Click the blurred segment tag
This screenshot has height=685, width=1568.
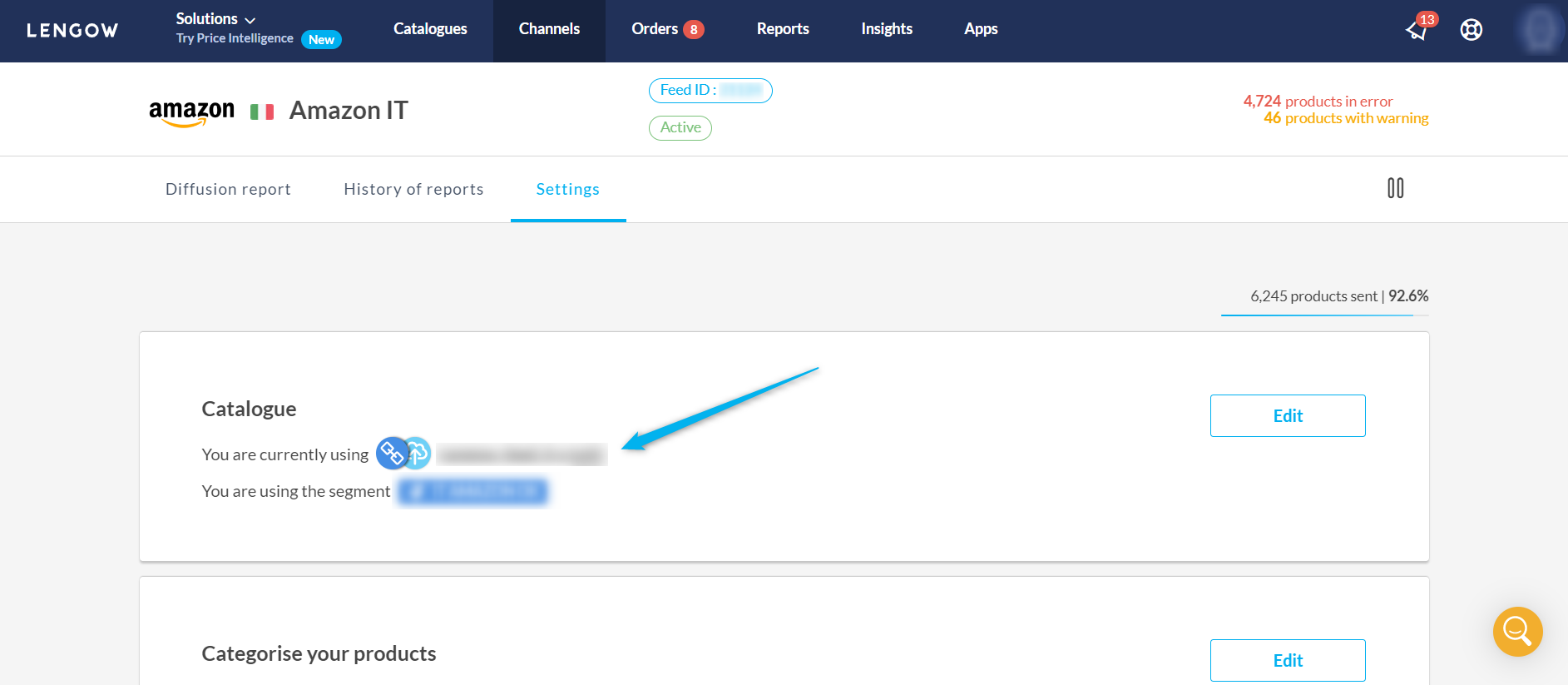click(x=472, y=492)
